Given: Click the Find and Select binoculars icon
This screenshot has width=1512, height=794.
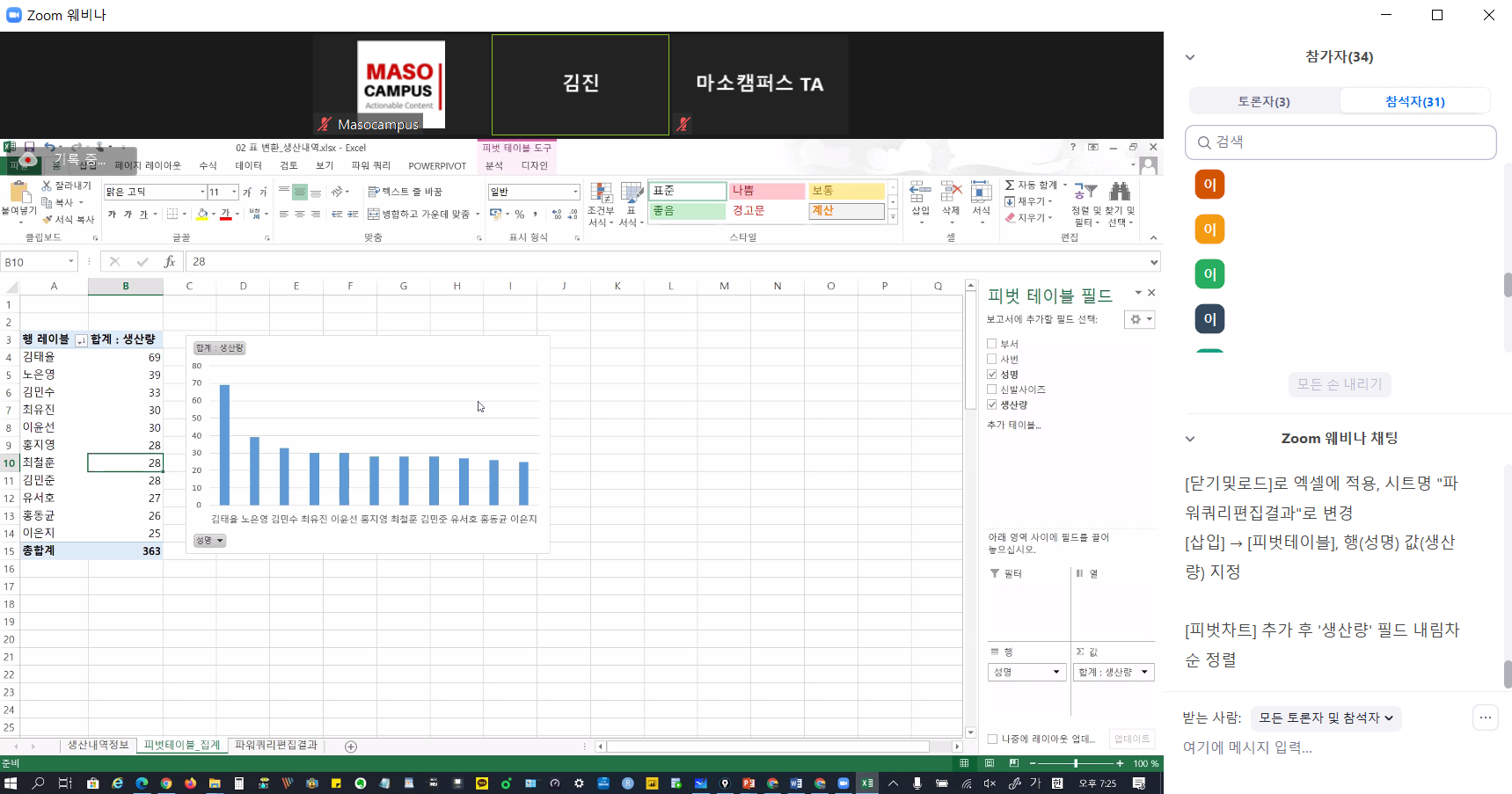Looking at the screenshot, I should [1120, 193].
